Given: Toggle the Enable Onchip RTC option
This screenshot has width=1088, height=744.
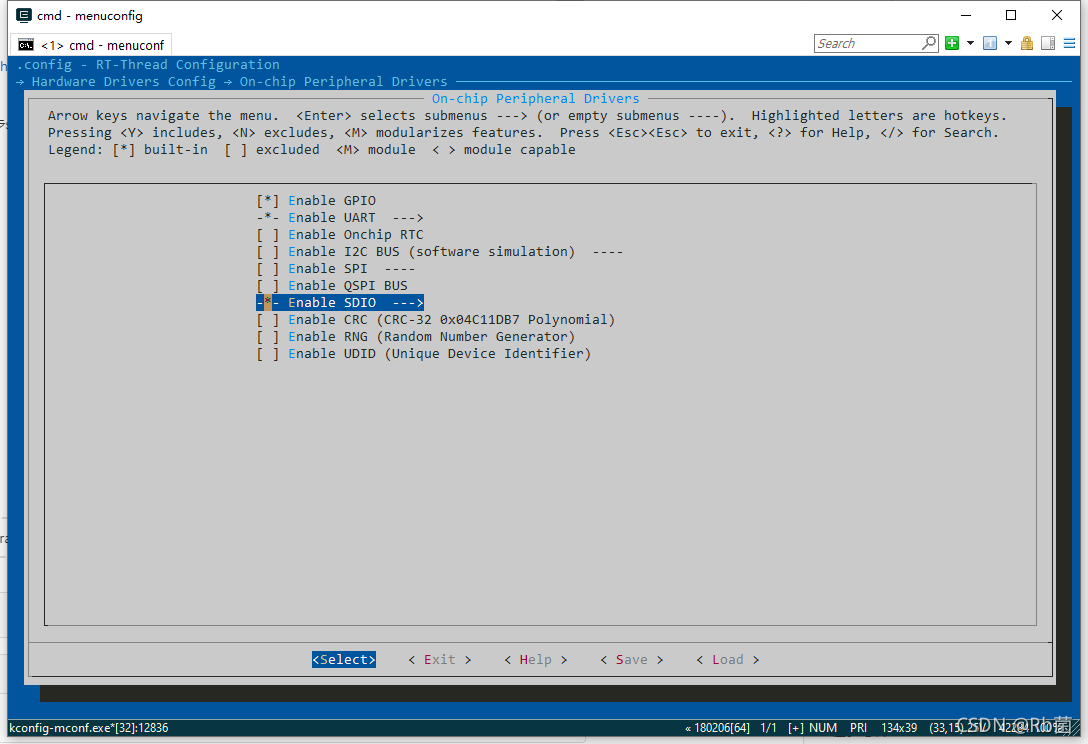Looking at the screenshot, I should (x=339, y=235).
